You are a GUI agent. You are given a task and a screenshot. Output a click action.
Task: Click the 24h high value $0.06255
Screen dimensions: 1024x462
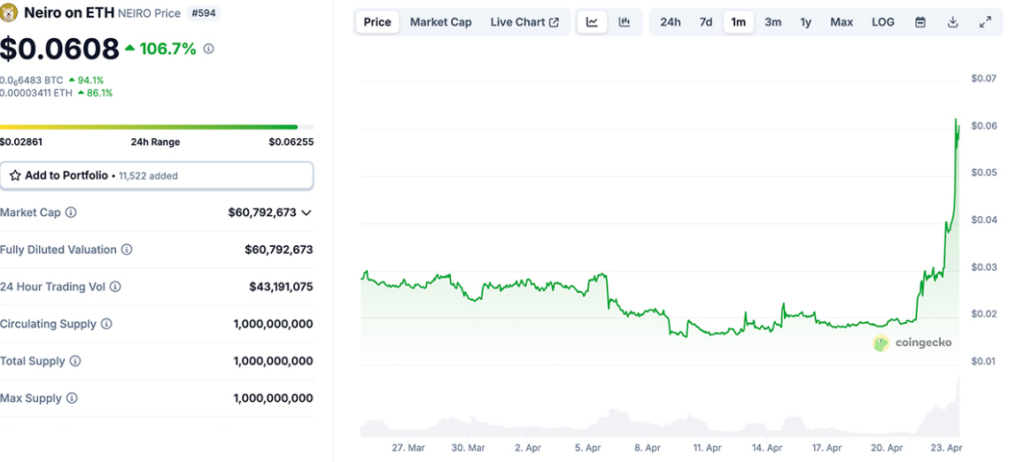[291, 142]
